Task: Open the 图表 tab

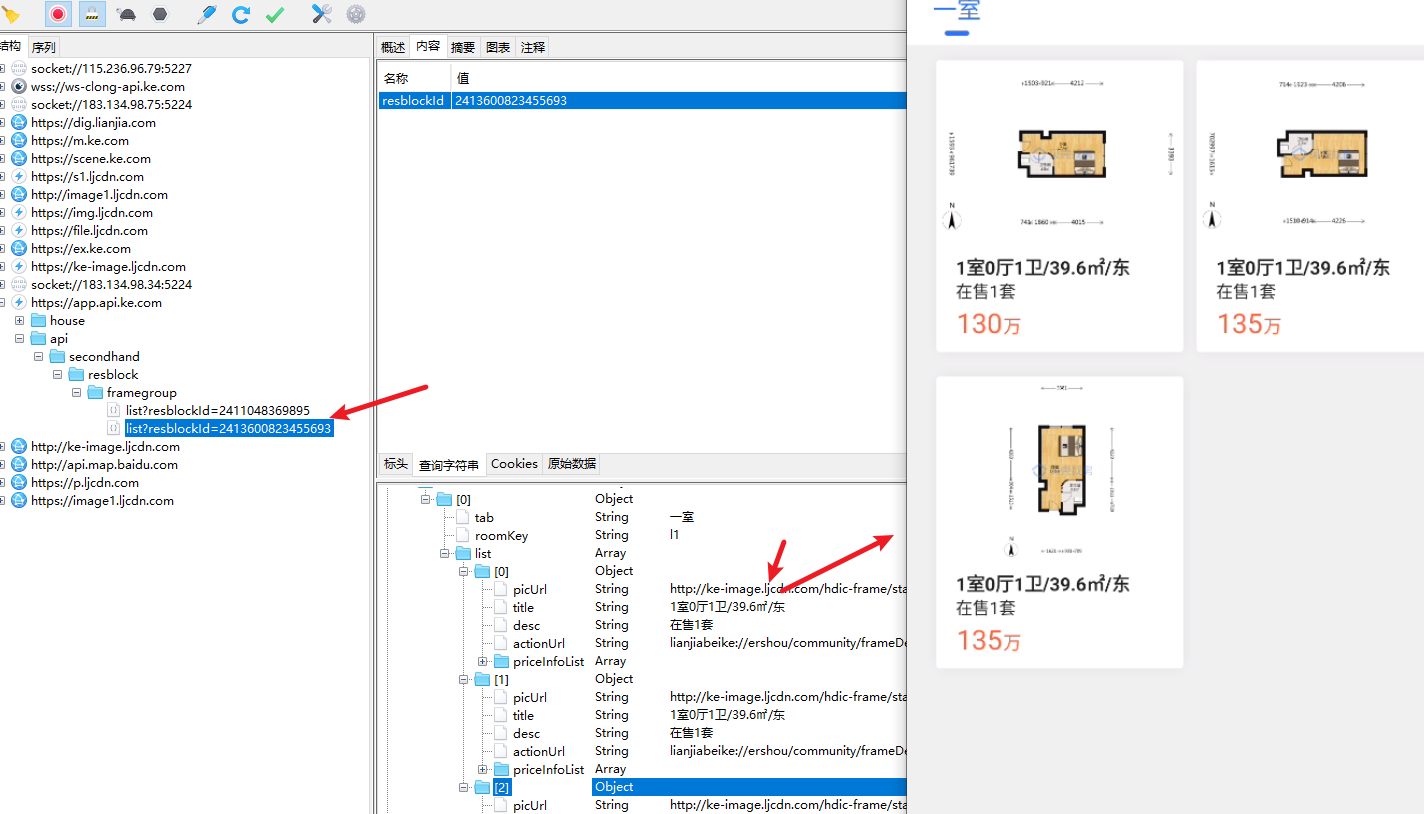Action: point(498,47)
